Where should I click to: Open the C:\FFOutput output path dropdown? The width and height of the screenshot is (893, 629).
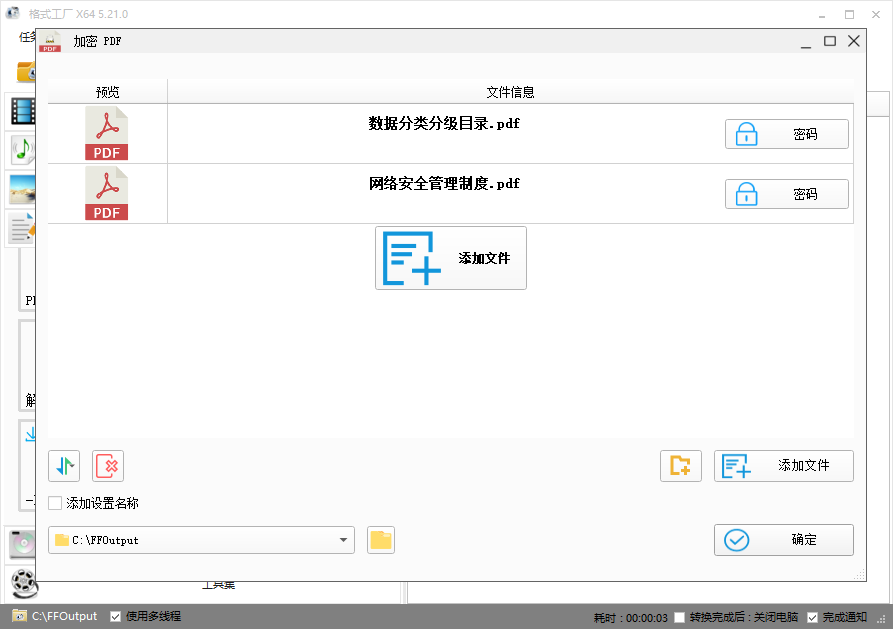pyautogui.click(x=345, y=539)
